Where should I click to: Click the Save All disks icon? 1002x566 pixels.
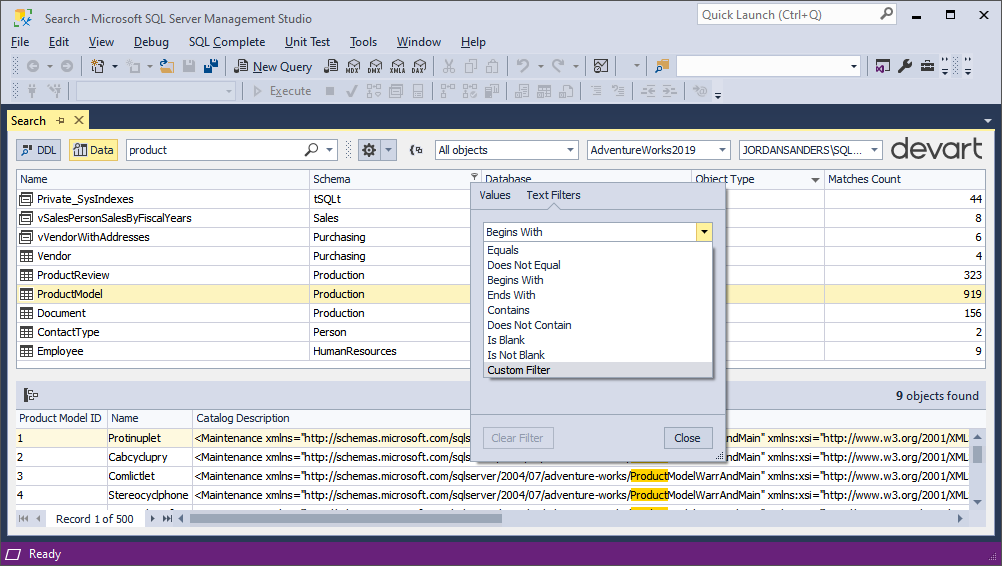tap(211, 66)
